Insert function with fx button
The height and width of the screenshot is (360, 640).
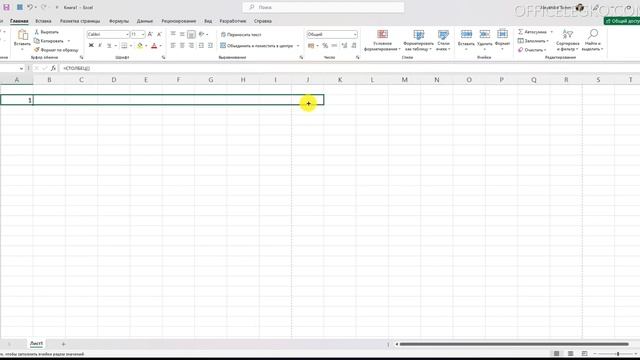point(53,68)
